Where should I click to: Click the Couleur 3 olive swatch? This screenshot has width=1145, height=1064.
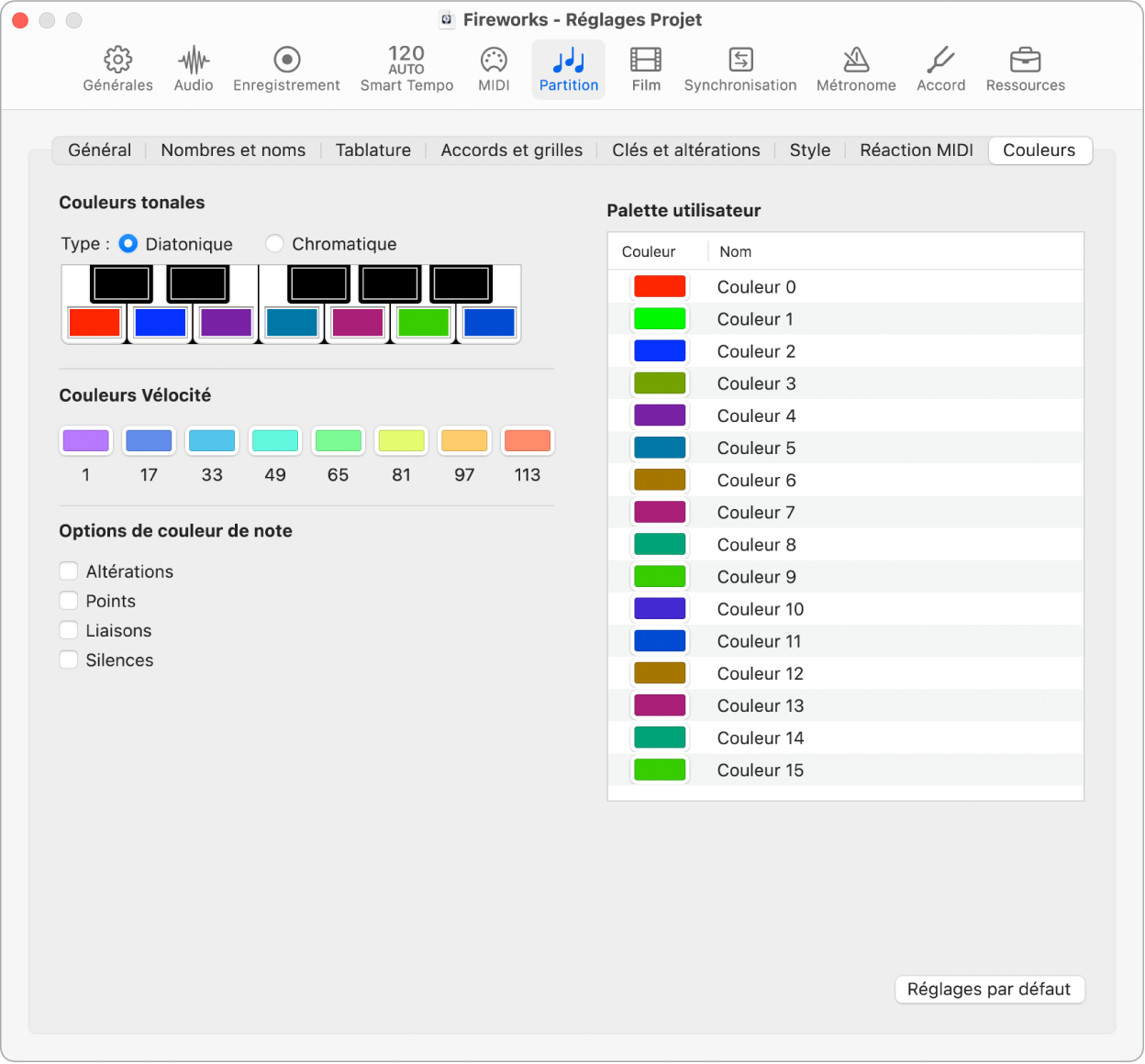click(x=660, y=383)
